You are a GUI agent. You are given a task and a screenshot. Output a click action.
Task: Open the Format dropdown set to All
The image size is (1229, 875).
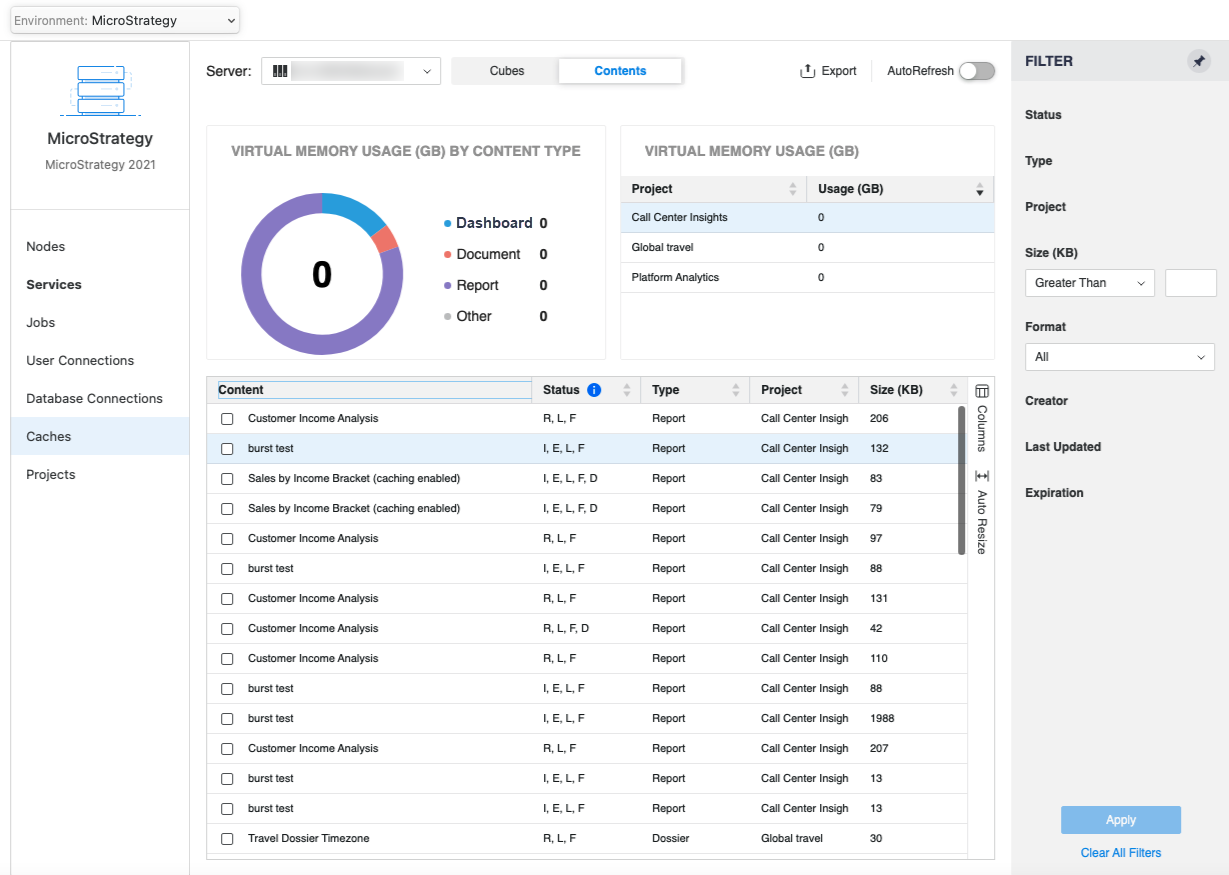click(x=1119, y=357)
